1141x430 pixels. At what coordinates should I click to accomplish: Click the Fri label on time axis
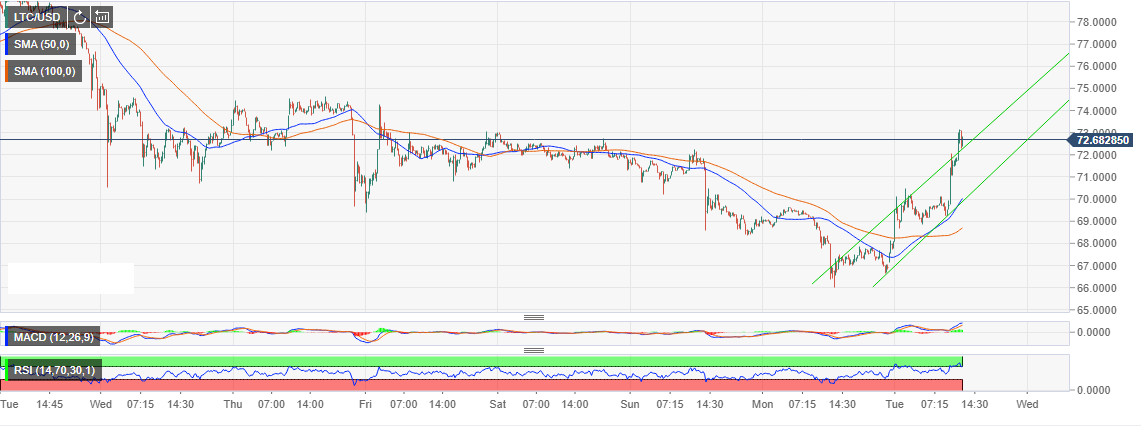click(x=365, y=404)
